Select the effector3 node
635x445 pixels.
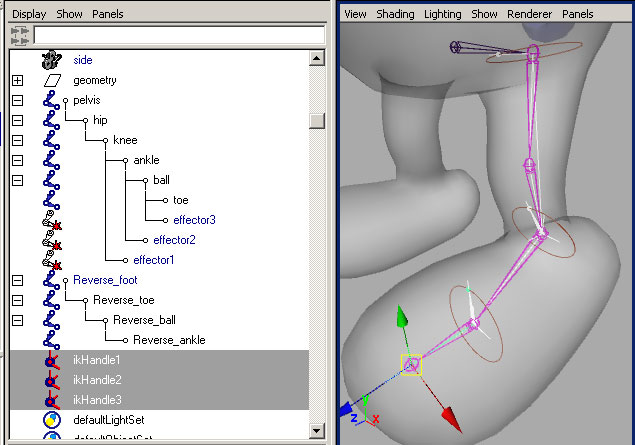194,220
